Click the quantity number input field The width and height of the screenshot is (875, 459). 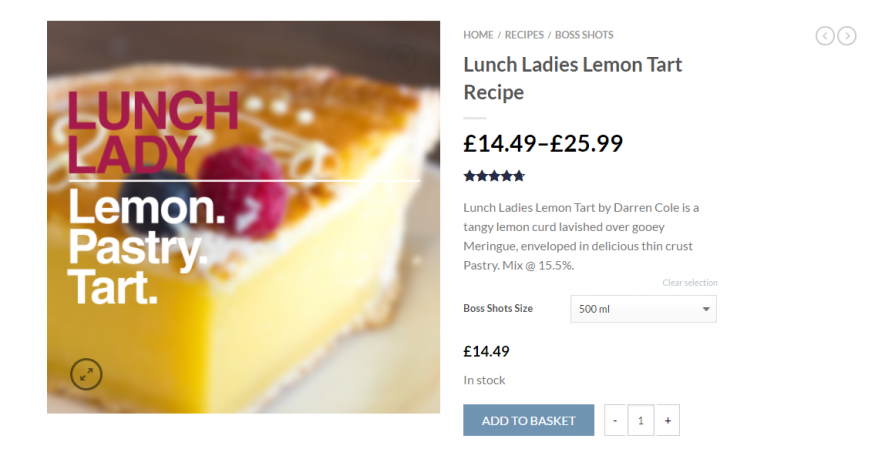641,420
